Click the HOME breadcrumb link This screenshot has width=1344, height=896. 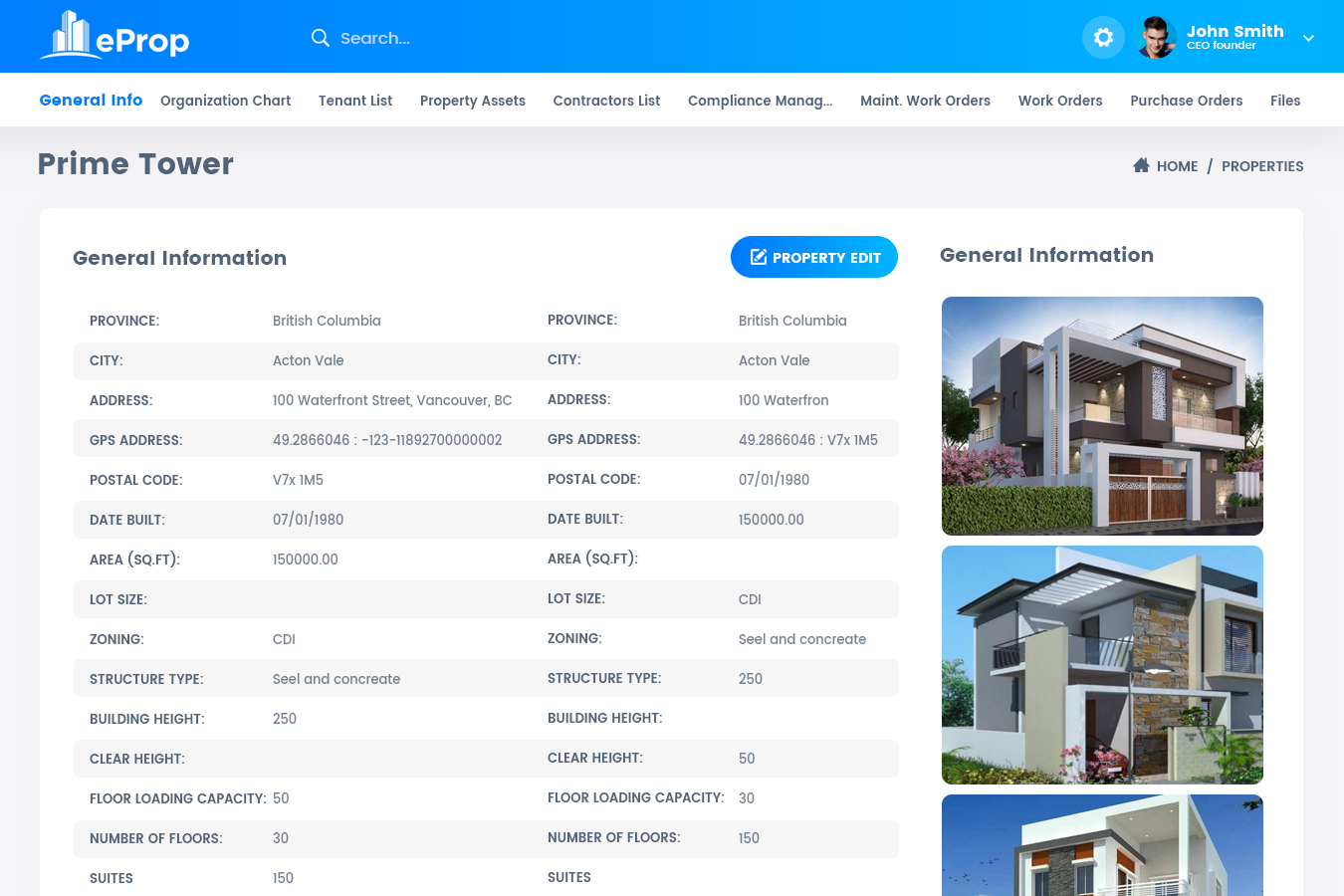[x=1177, y=166]
